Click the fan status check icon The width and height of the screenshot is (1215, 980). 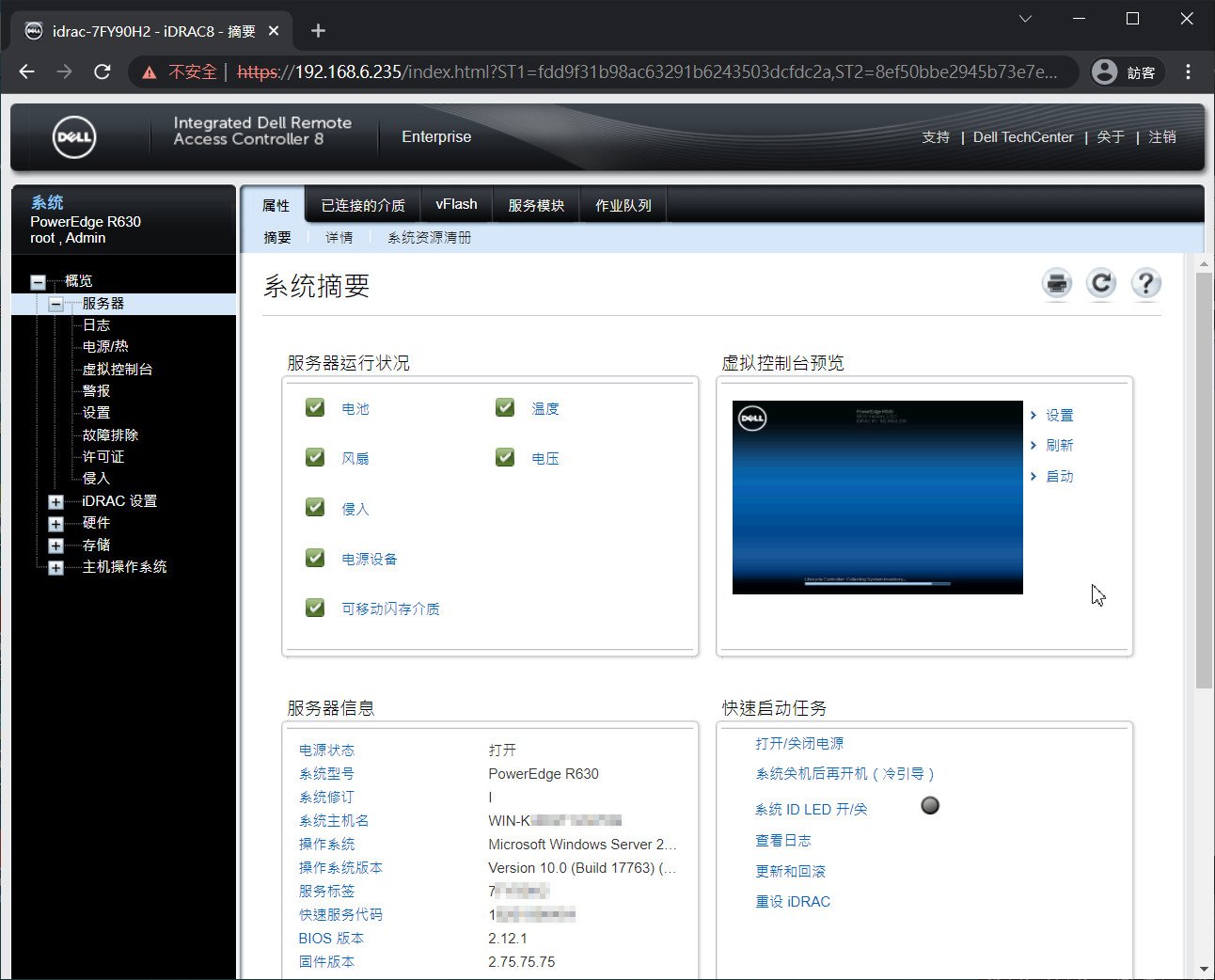(315, 457)
